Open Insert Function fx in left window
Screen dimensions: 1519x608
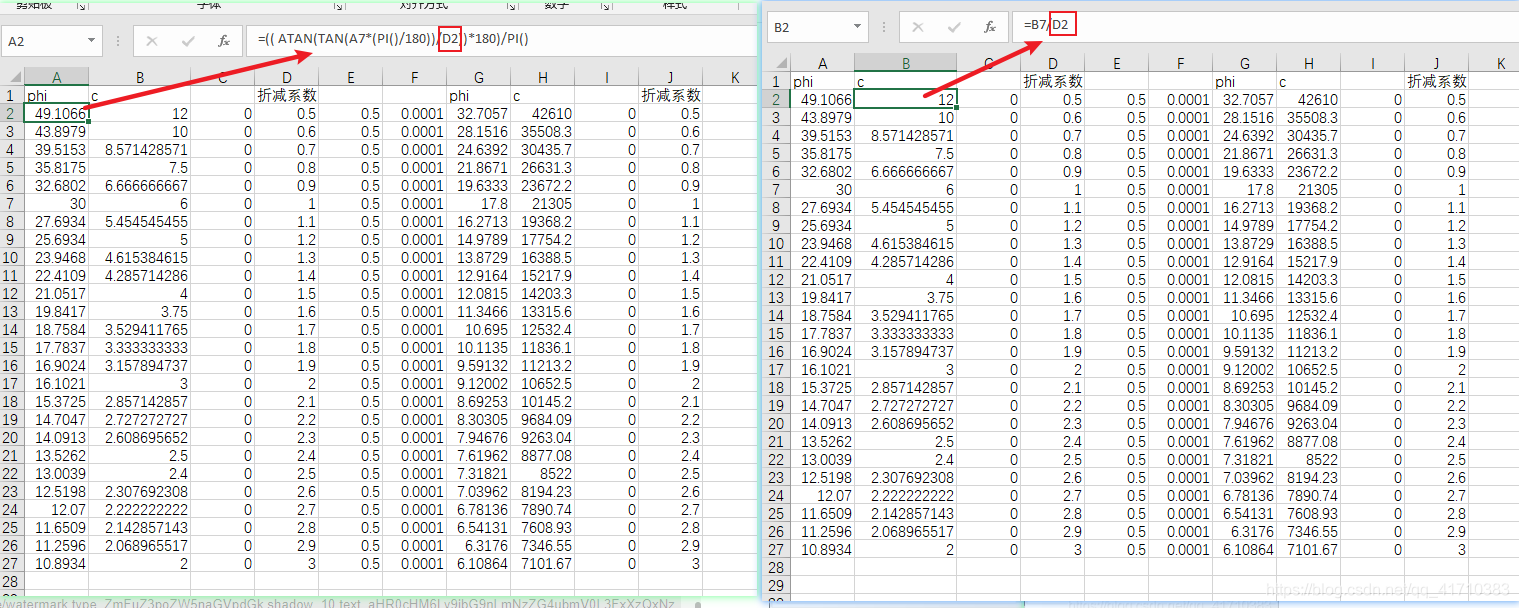pyautogui.click(x=224, y=41)
